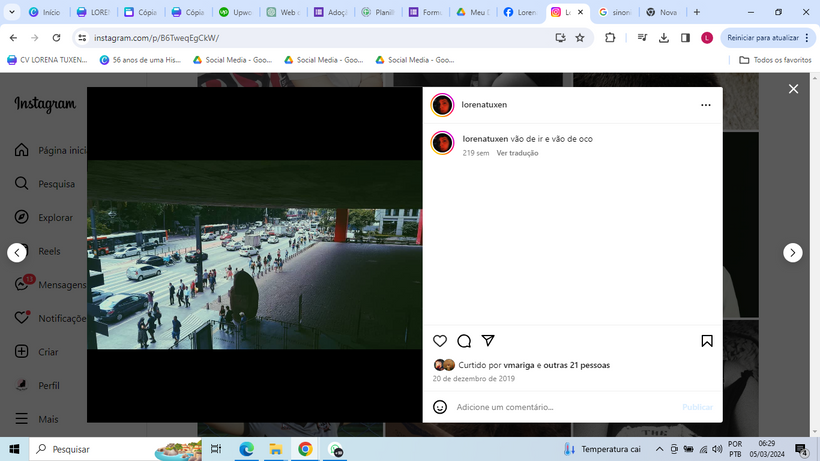Open Chrome profile avatar L

pyautogui.click(x=707, y=38)
